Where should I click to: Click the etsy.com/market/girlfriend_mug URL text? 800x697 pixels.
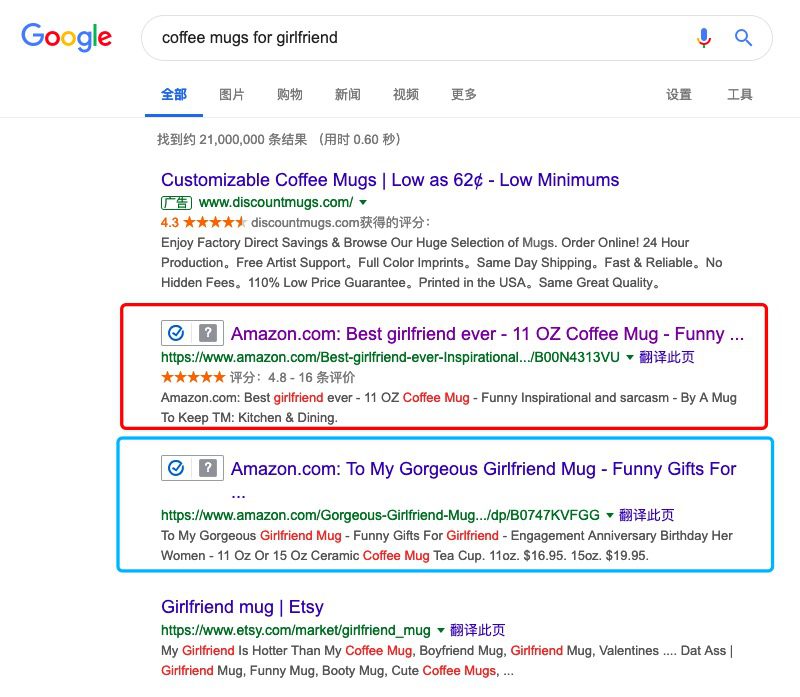[x=296, y=631]
